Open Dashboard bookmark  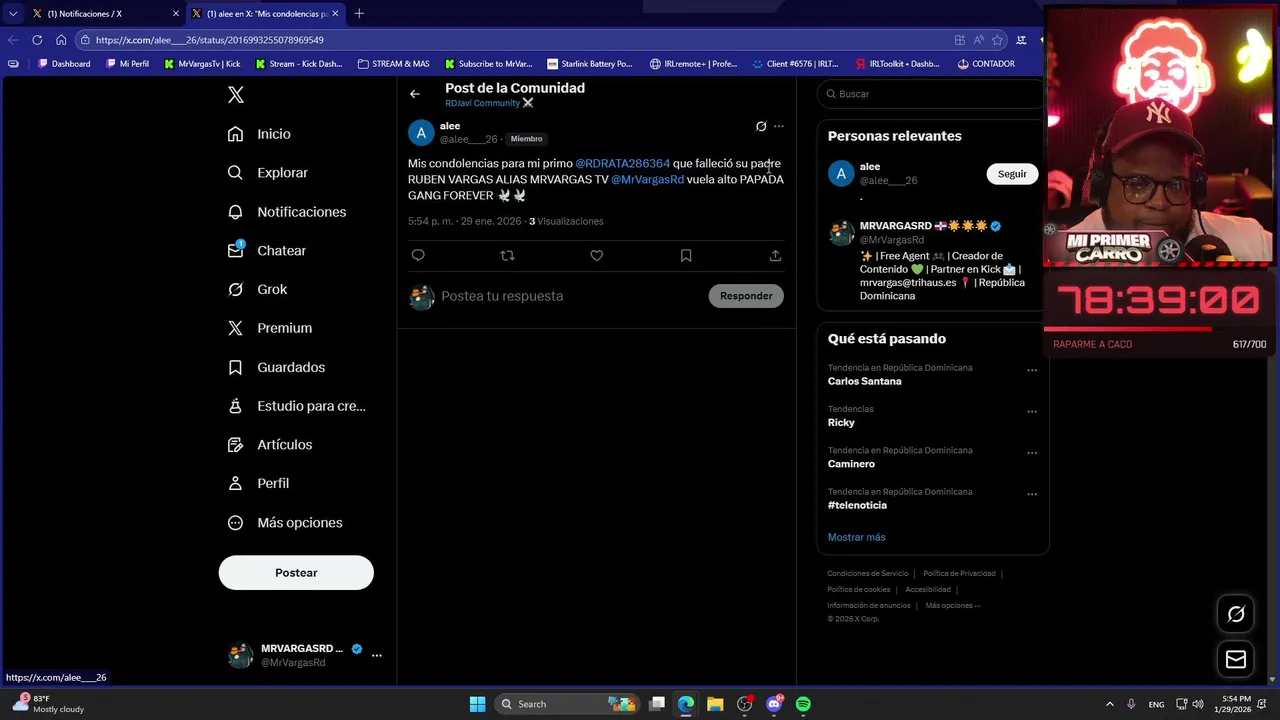pos(64,64)
